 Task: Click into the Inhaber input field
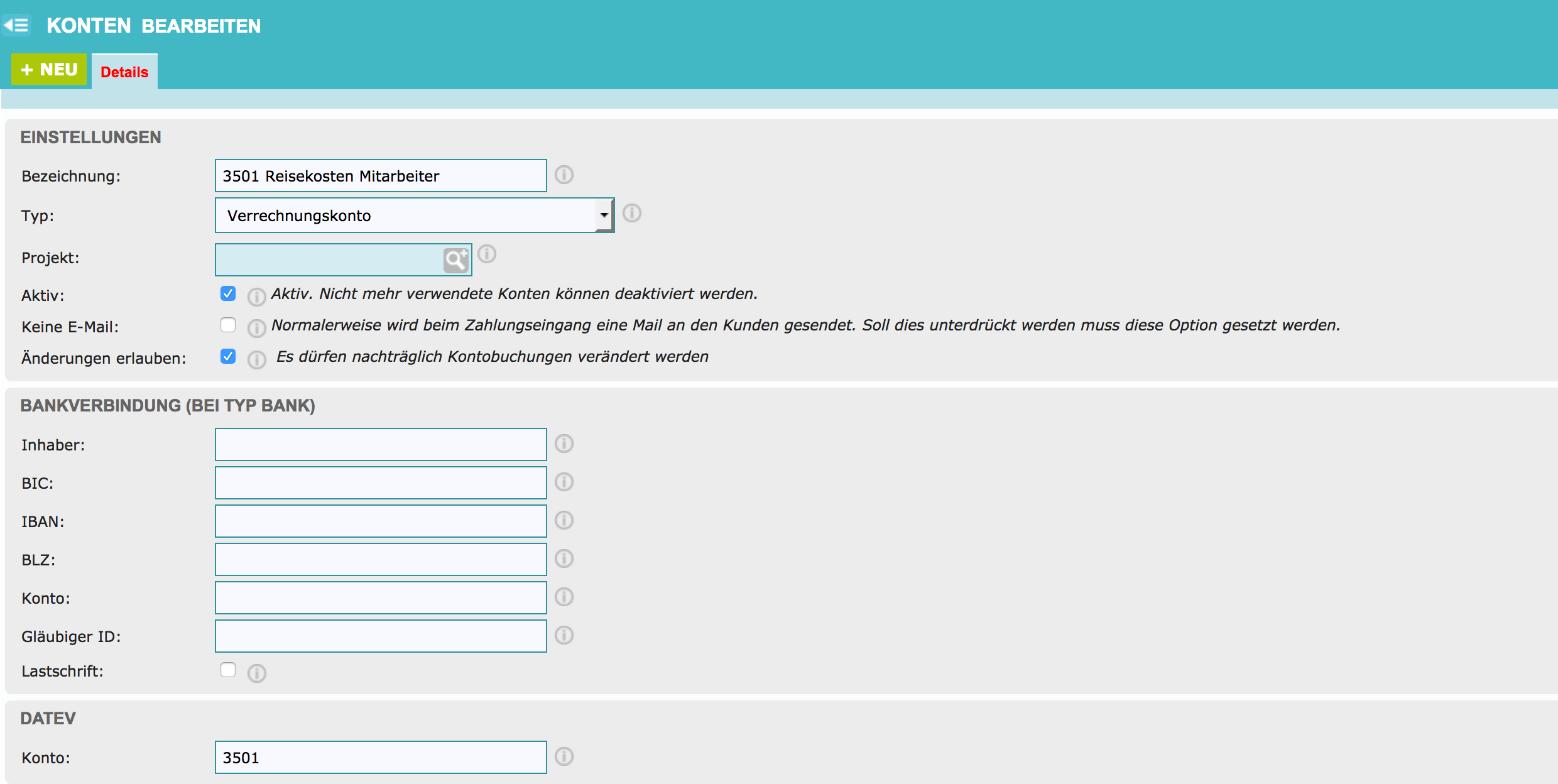point(381,444)
